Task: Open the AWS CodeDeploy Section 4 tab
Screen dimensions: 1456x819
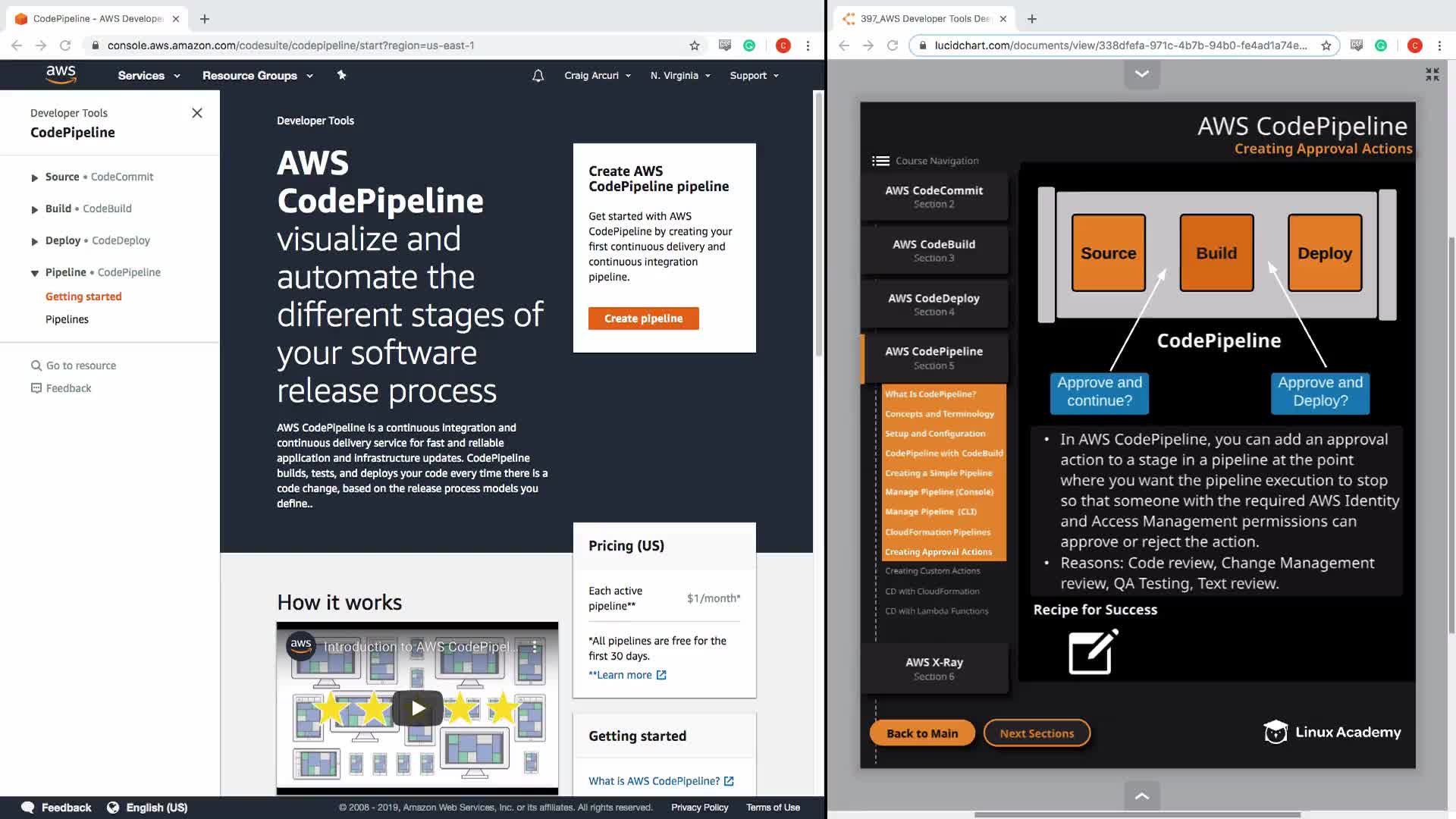Action: click(x=934, y=304)
